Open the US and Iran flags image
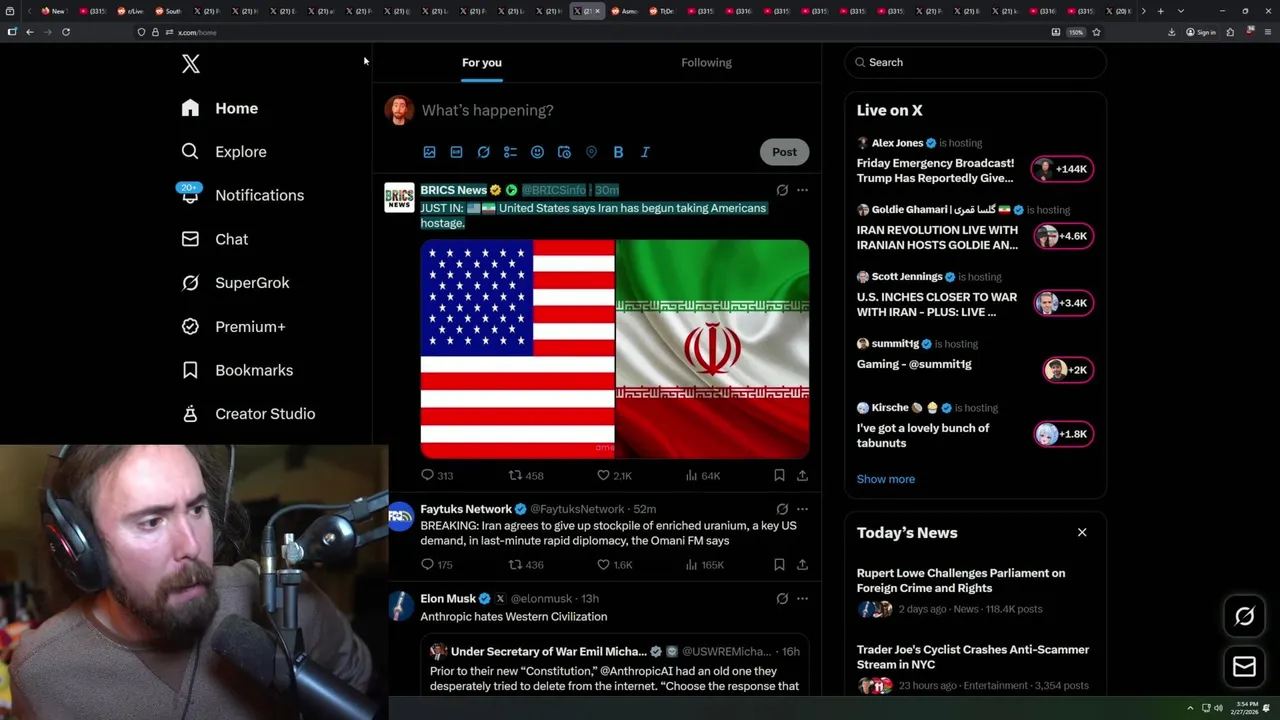Image resolution: width=1280 pixels, height=720 pixels. (x=615, y=348)
